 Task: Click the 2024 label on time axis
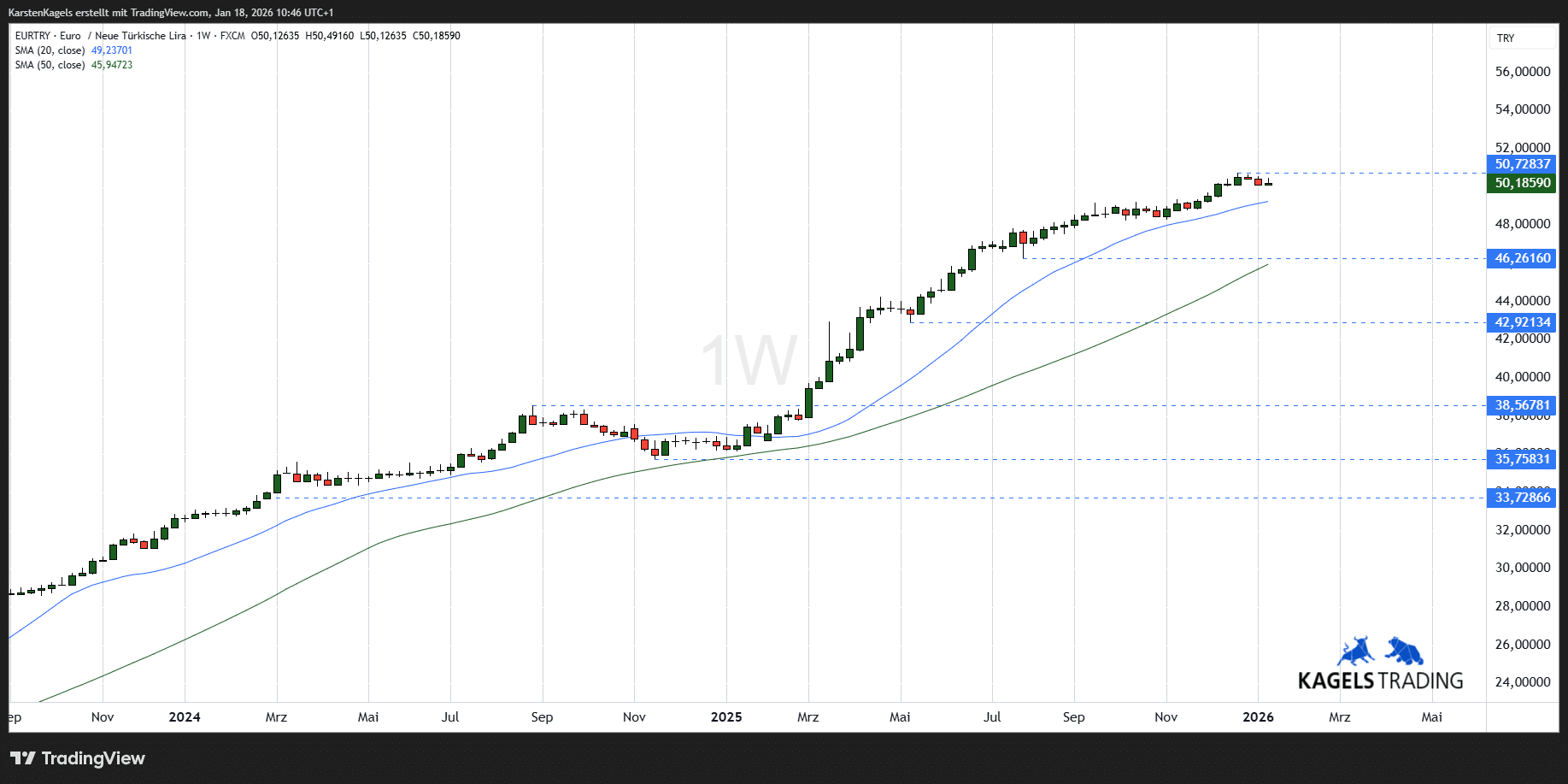[x=185, y=717]
